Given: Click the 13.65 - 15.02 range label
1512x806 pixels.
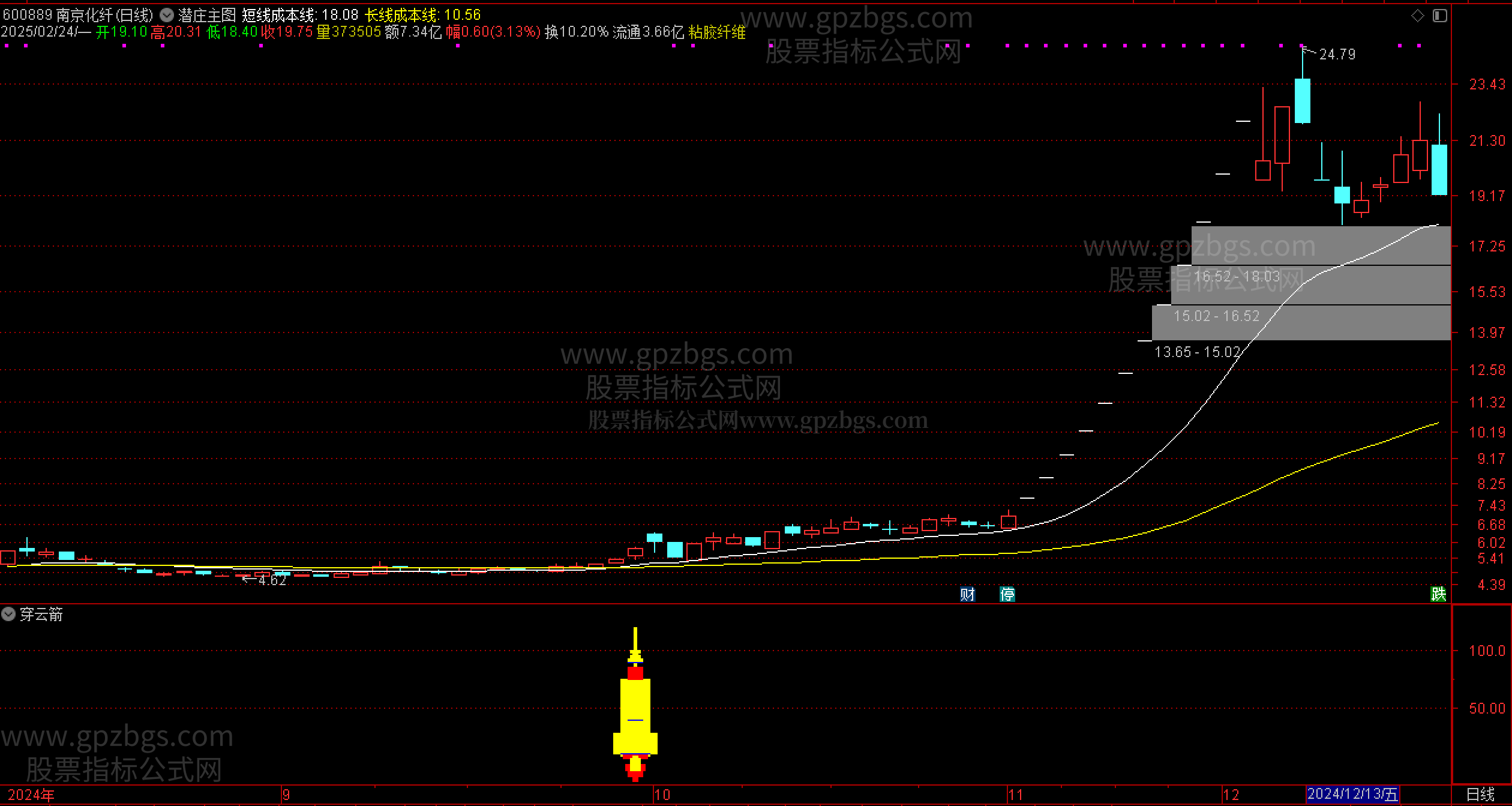Looking at the screenshot, I should [x=1197, y=352].
